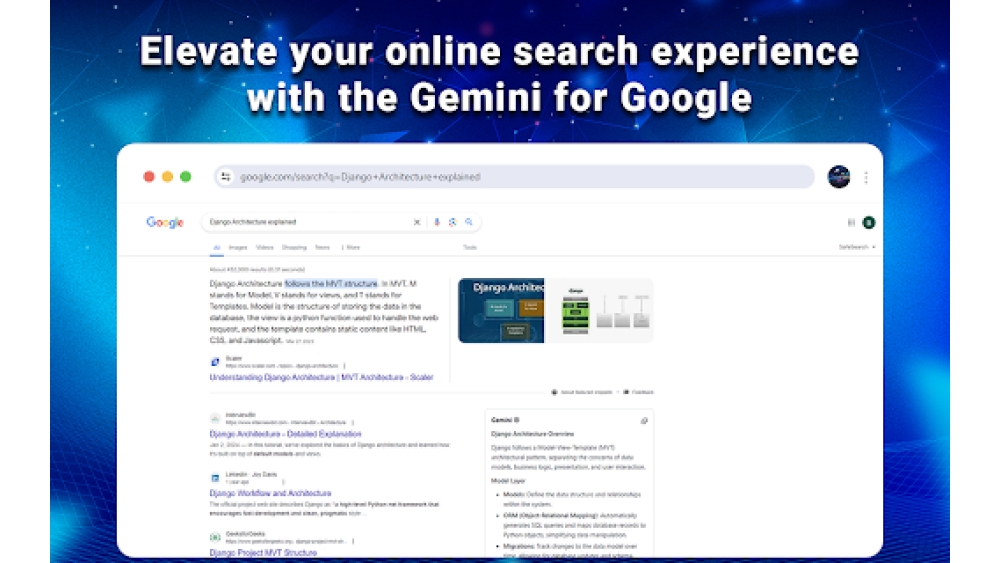
Task: Copy the Gemini answer with copy icon
Action: [644, 421]
